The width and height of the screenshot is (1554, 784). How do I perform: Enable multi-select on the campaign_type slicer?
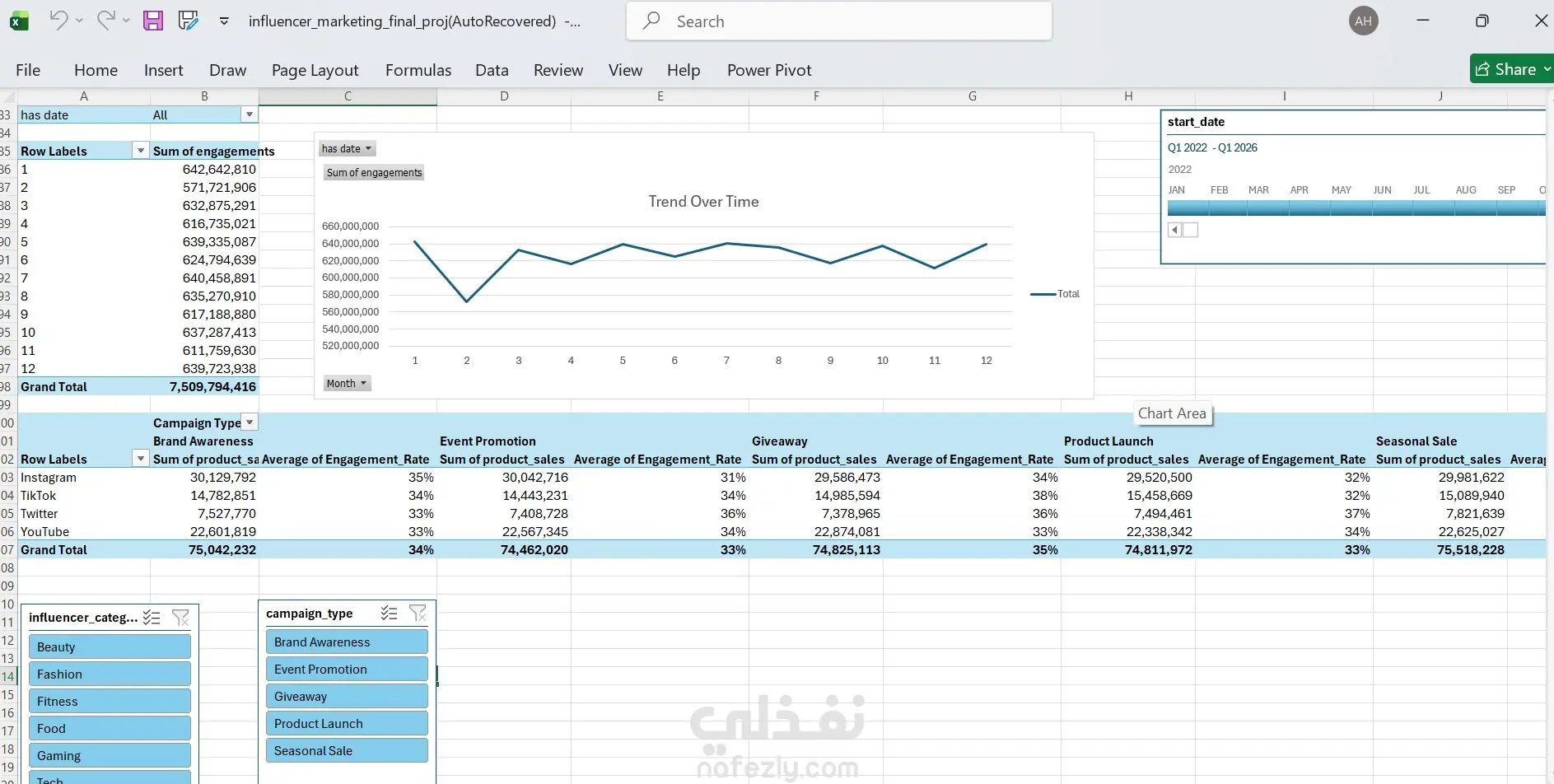[x=390, y=614]
